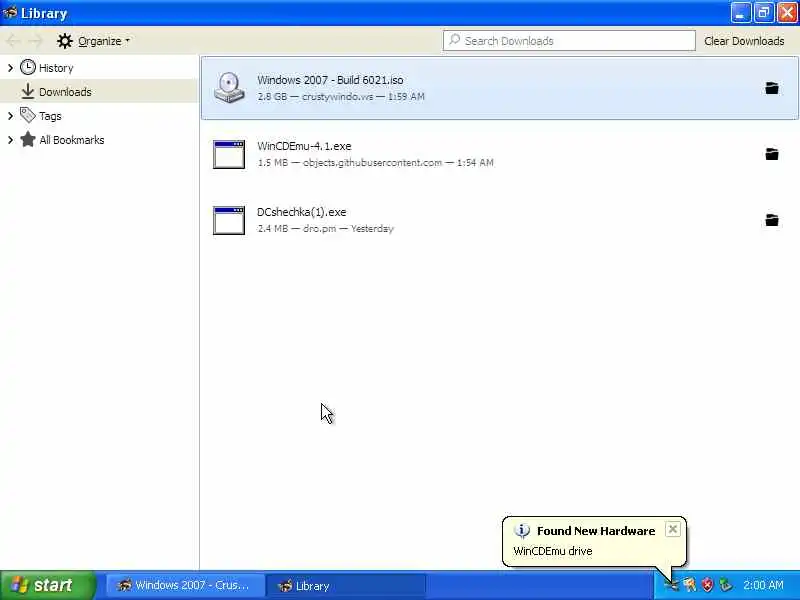Open containing folder for Windows 2007 ISO

point(771,88)
